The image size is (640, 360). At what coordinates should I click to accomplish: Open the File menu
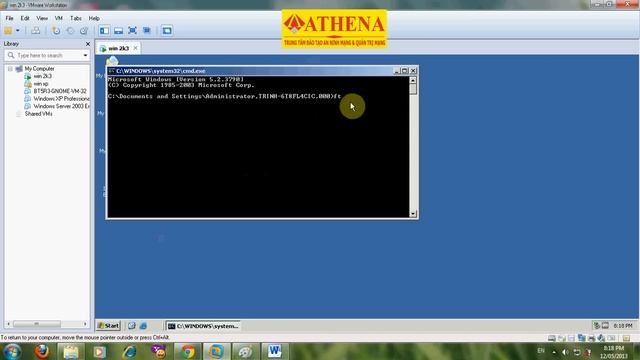pyautogui.click(x=9, y=18)
